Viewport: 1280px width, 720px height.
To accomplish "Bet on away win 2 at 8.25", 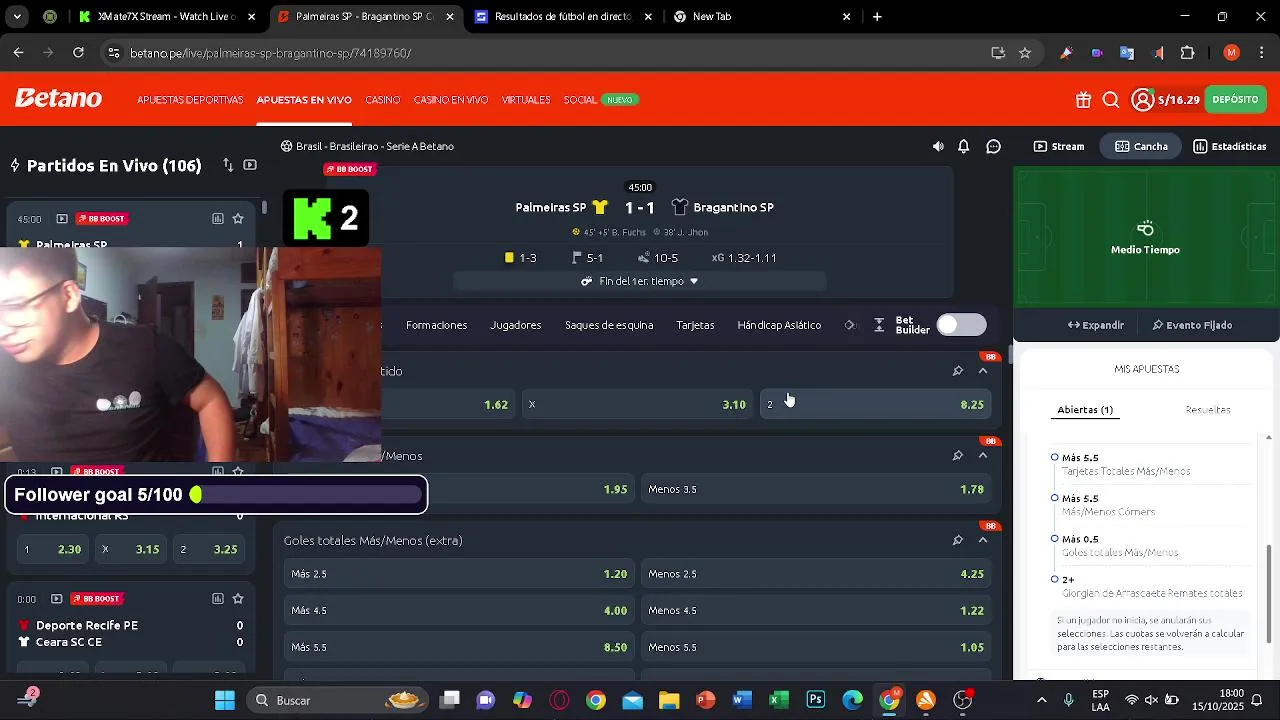I will pyautogui.click(x=876, y=405).
